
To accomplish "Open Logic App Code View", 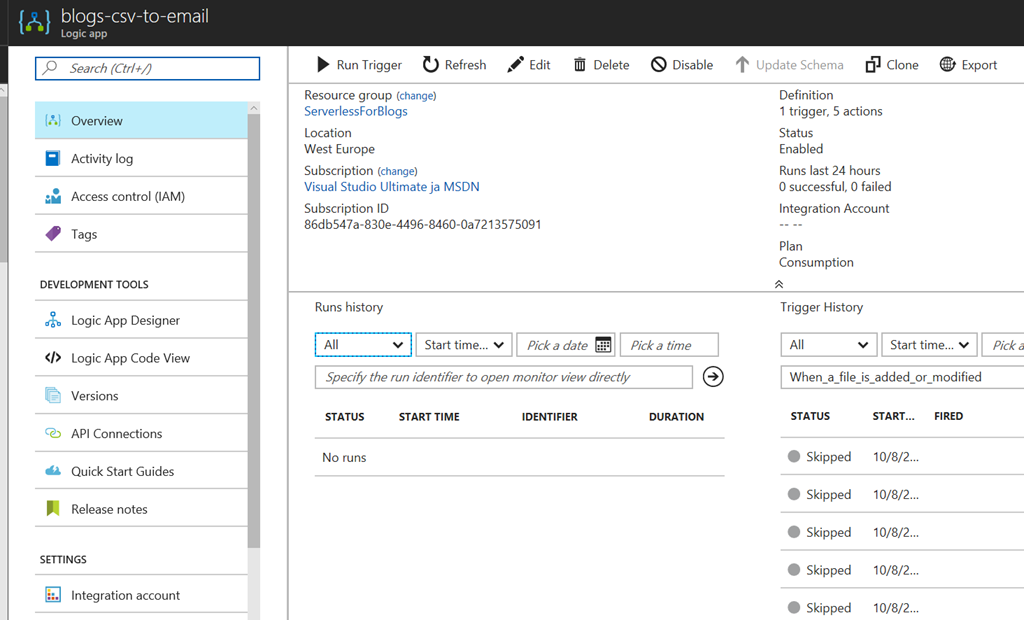I will pyautogui.click(x=130, y=358).
